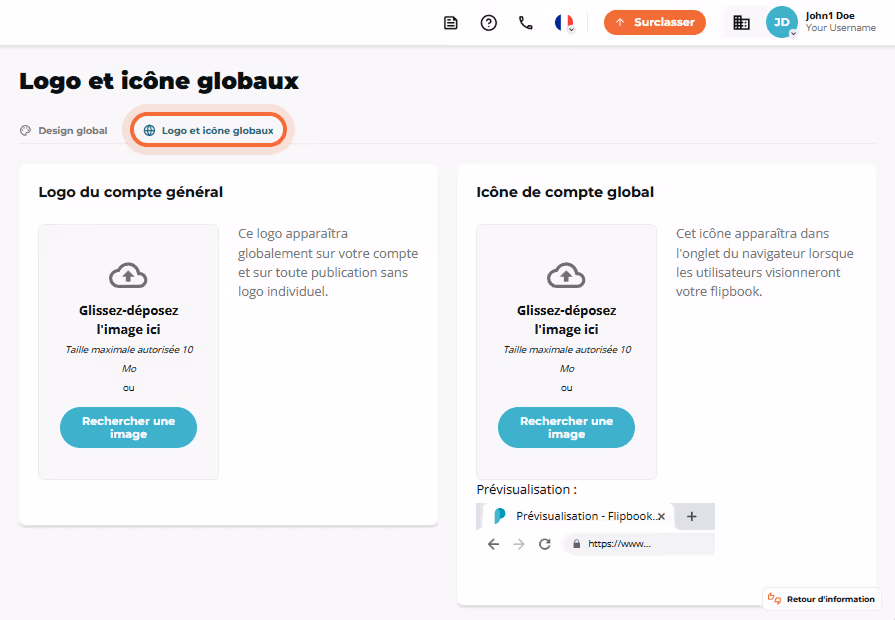Click the cloud upload icon for logo
895x620 pixels.
(x=128, y=275)
